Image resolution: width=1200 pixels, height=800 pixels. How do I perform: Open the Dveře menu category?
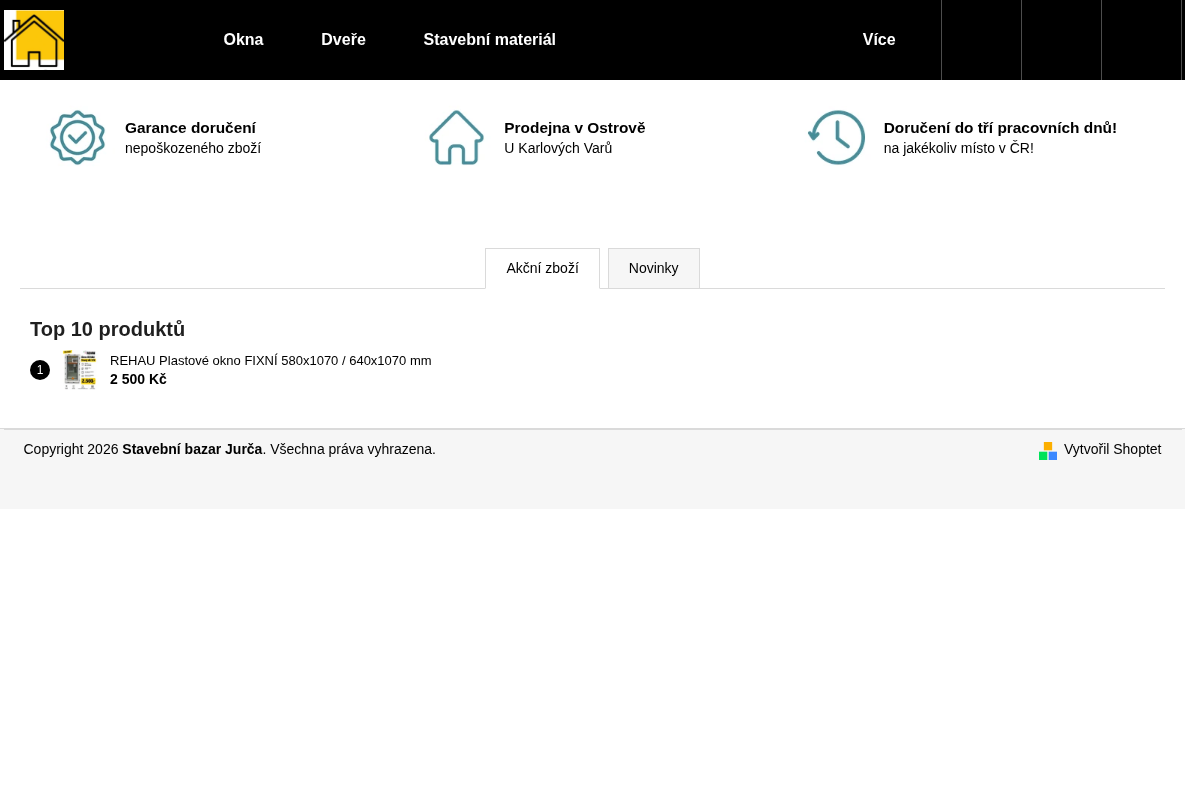click(343, 40)
